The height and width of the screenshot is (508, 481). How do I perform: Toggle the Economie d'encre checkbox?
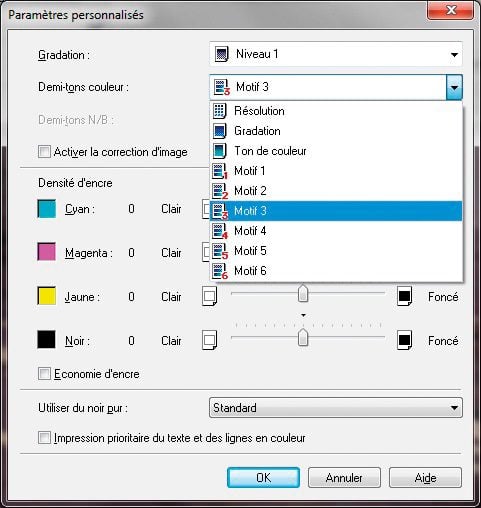[44, 374]
